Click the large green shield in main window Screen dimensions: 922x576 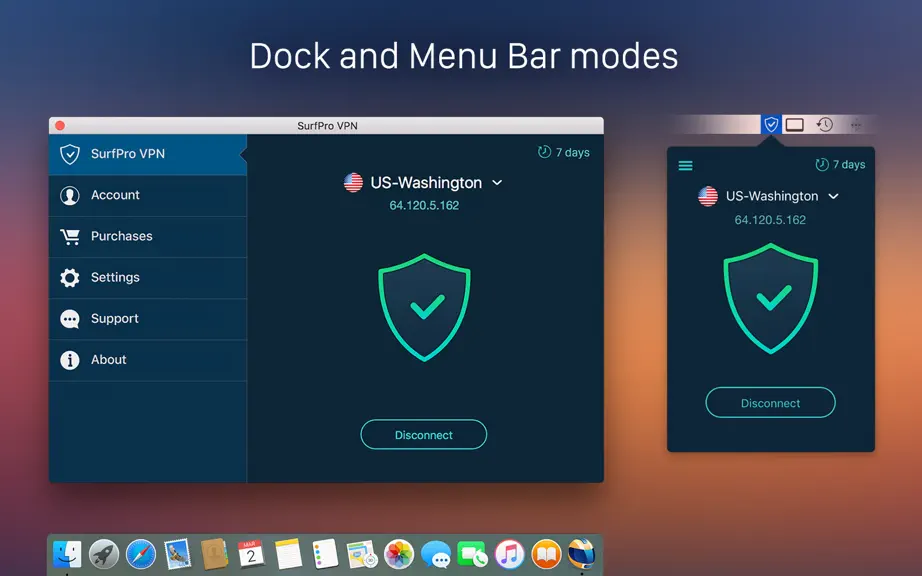(425, 307)
